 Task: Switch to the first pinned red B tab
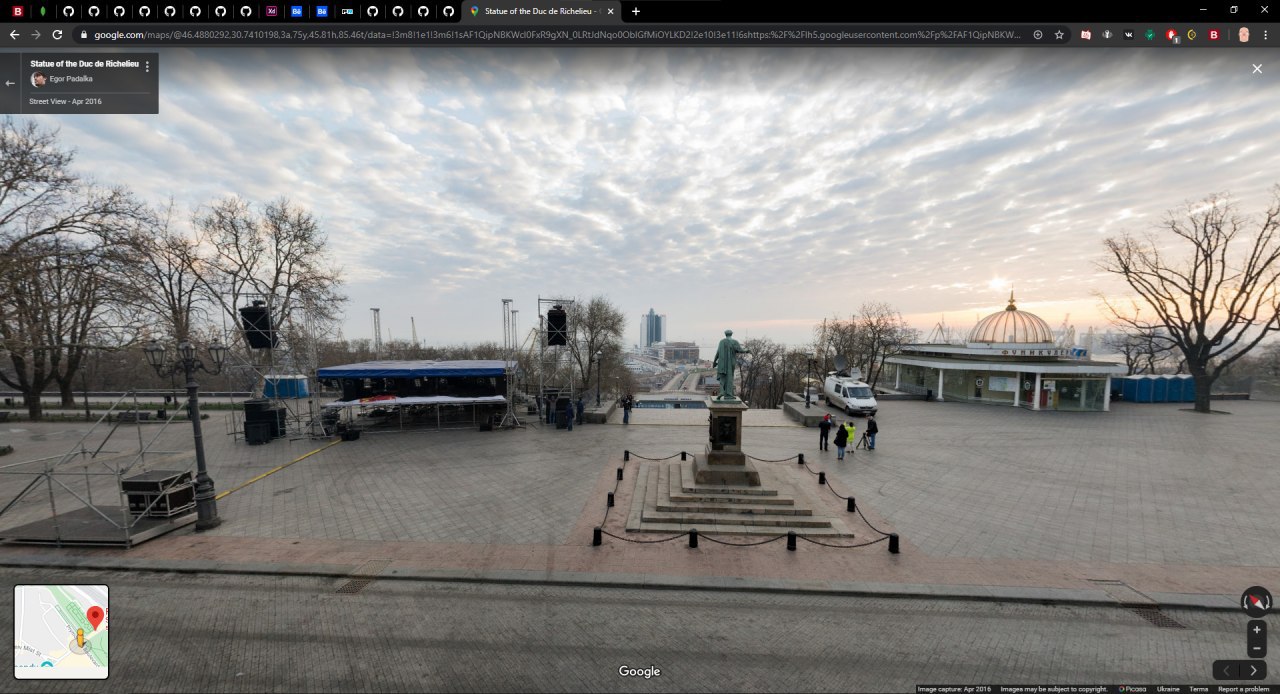(x=17, y=11)
